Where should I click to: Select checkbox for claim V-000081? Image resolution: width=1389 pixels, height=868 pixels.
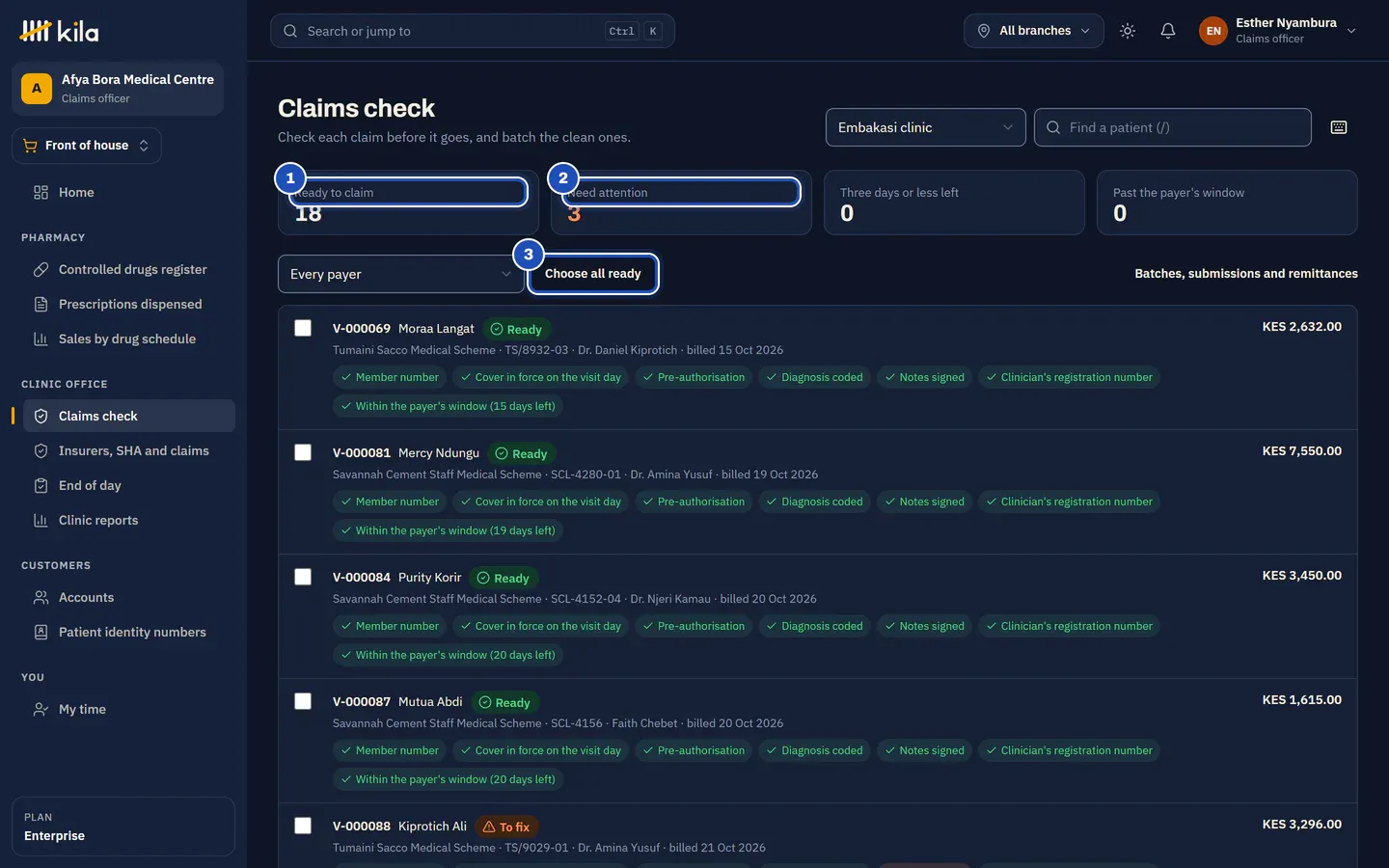303,452
